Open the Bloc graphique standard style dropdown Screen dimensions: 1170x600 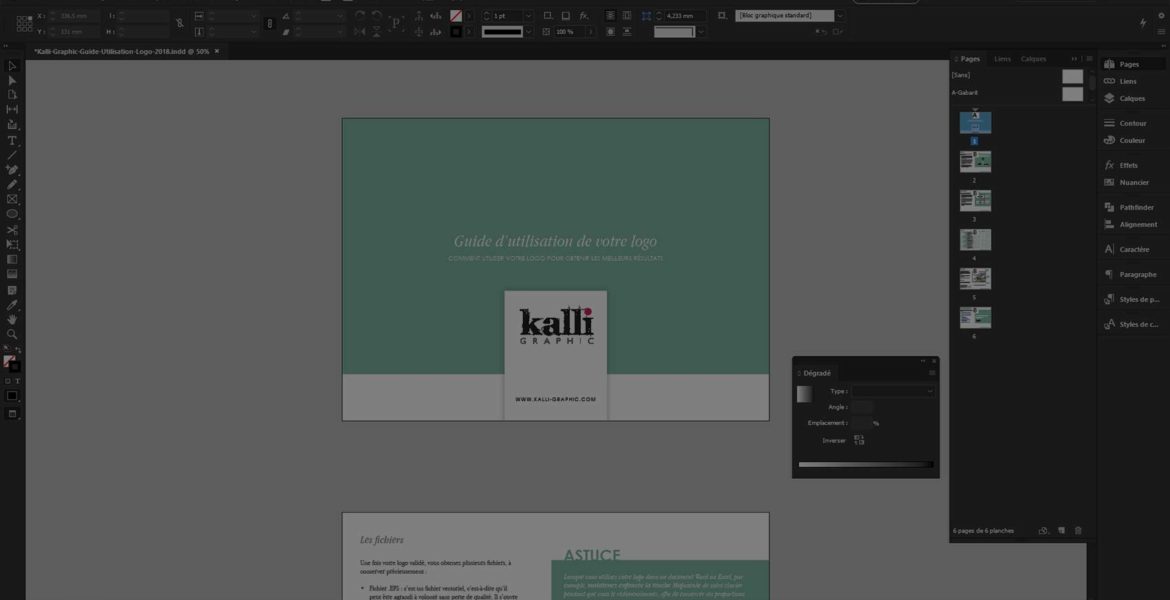tap(839, 16)
